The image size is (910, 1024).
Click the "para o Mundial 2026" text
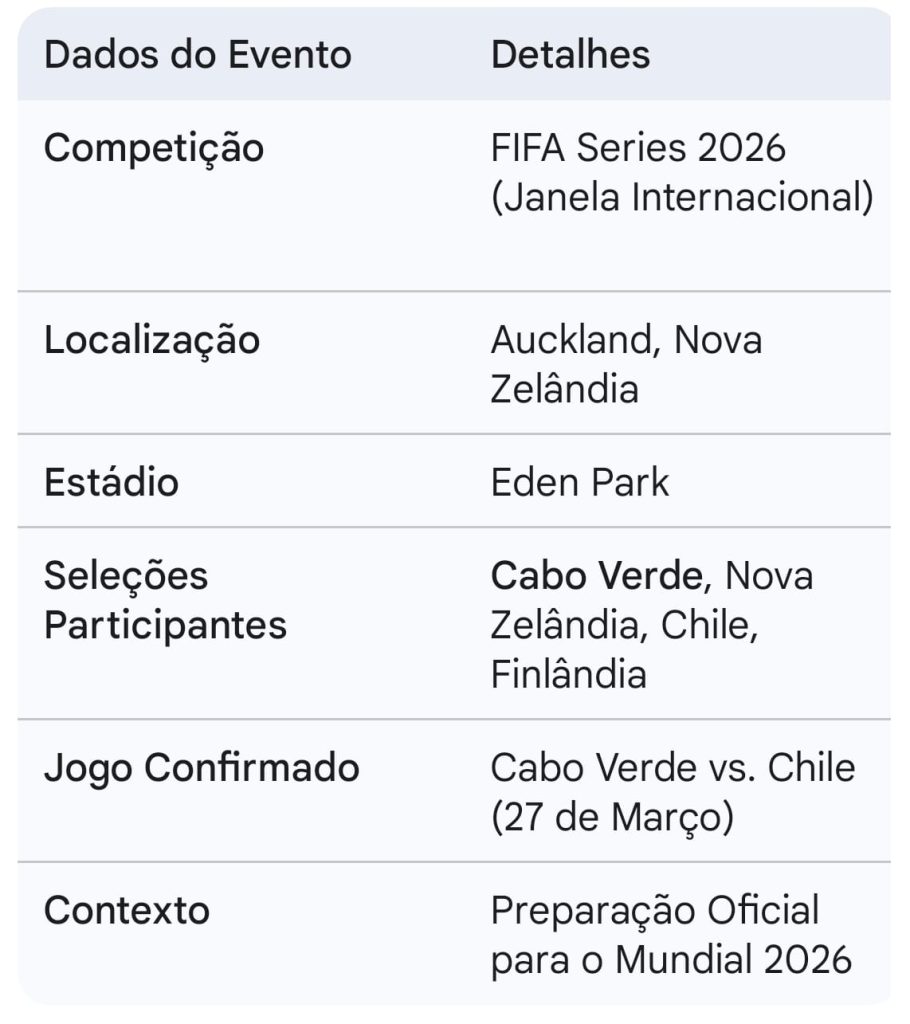pyautogui.click(x=670, y=960)
